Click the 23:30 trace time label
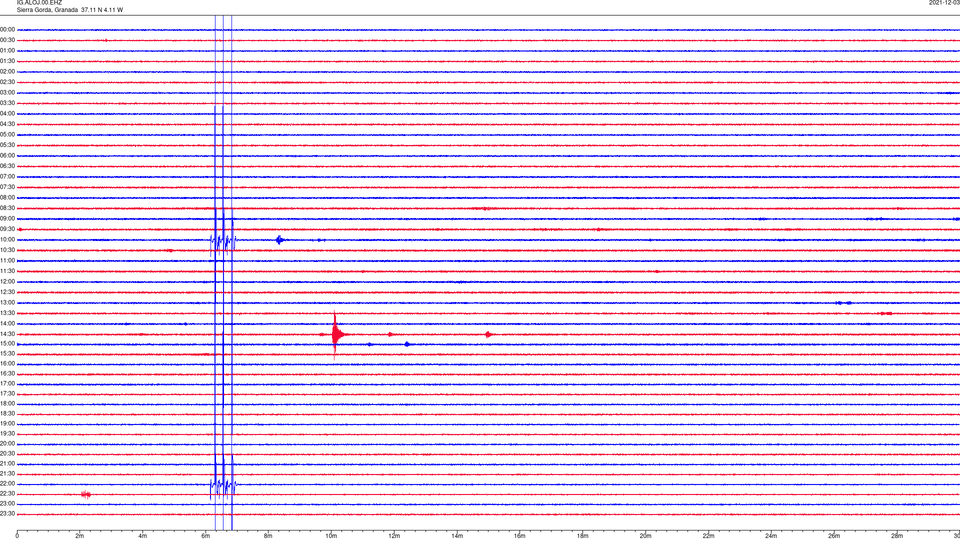This screenshot has width=960, height=540. coord(7,514)
